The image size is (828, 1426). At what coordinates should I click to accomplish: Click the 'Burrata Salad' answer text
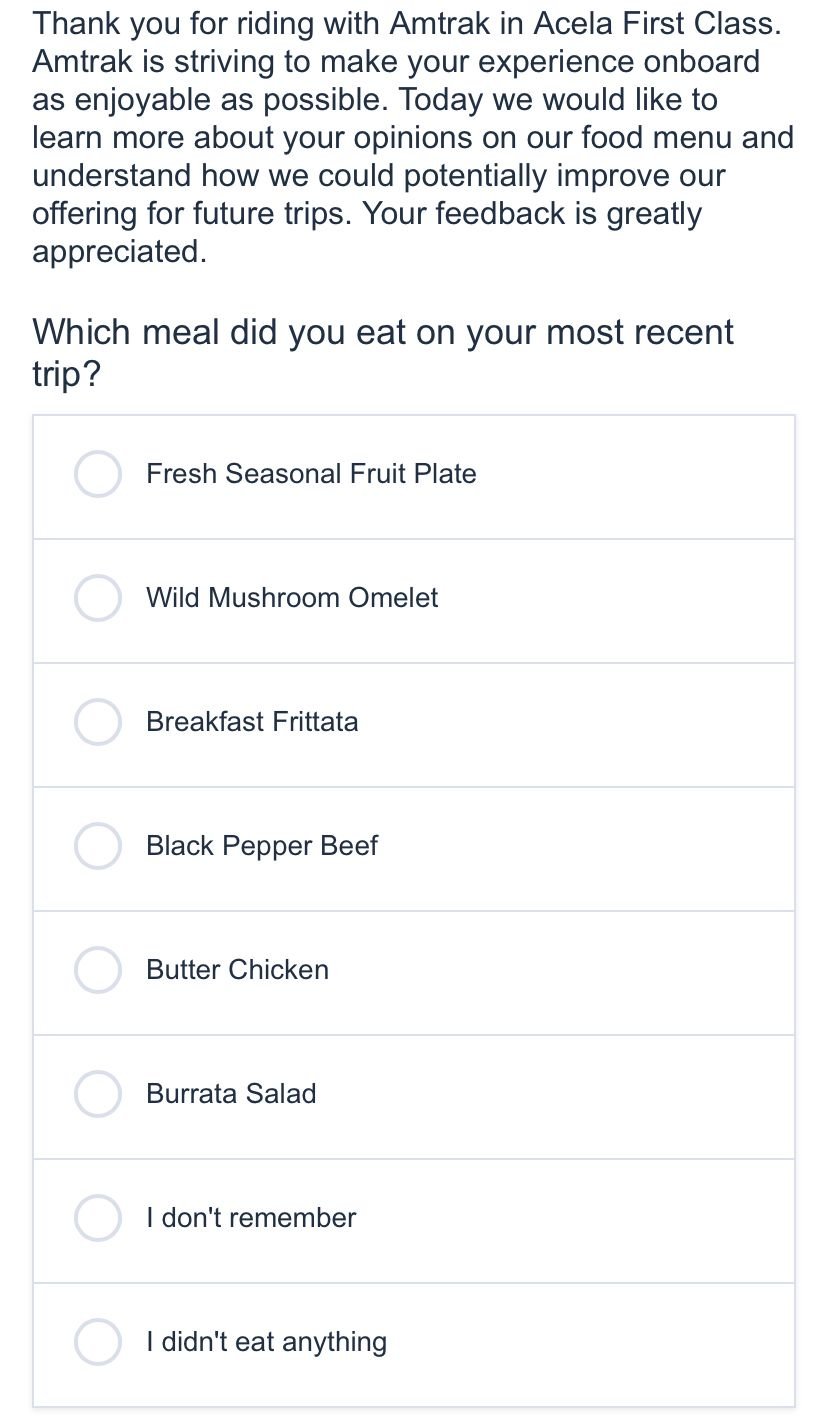pyautogui.click(x=231, y=1094)
